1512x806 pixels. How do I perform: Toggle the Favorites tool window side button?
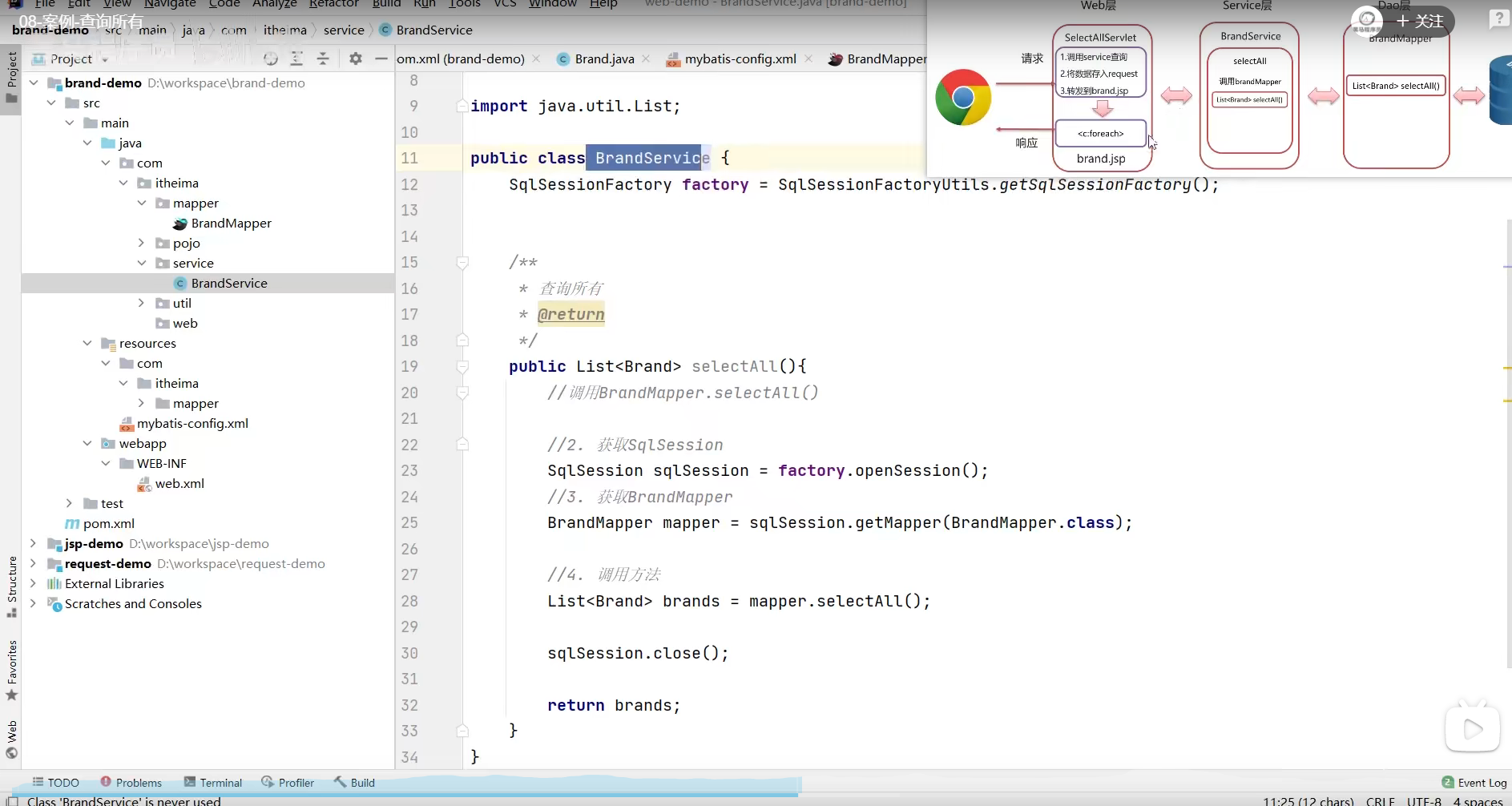pyautogui.click(x=11, y=670)
